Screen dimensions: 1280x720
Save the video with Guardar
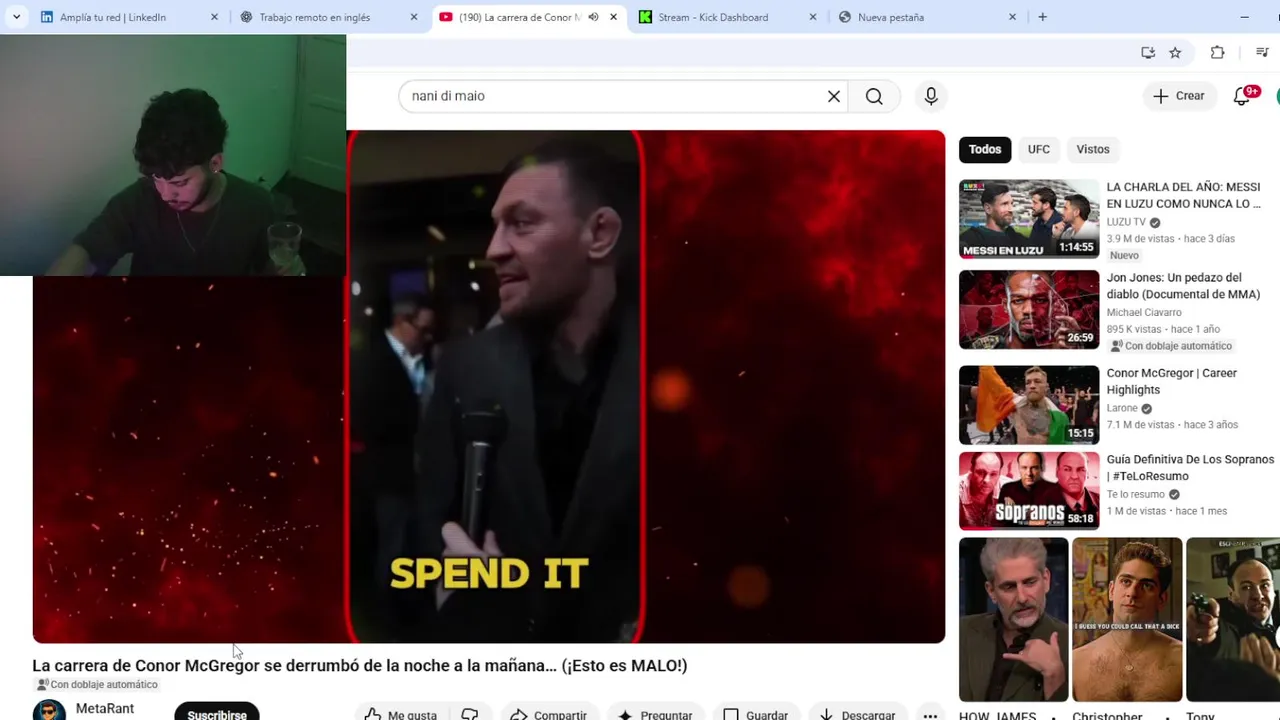pyautogui.click(x=756, y=714)
